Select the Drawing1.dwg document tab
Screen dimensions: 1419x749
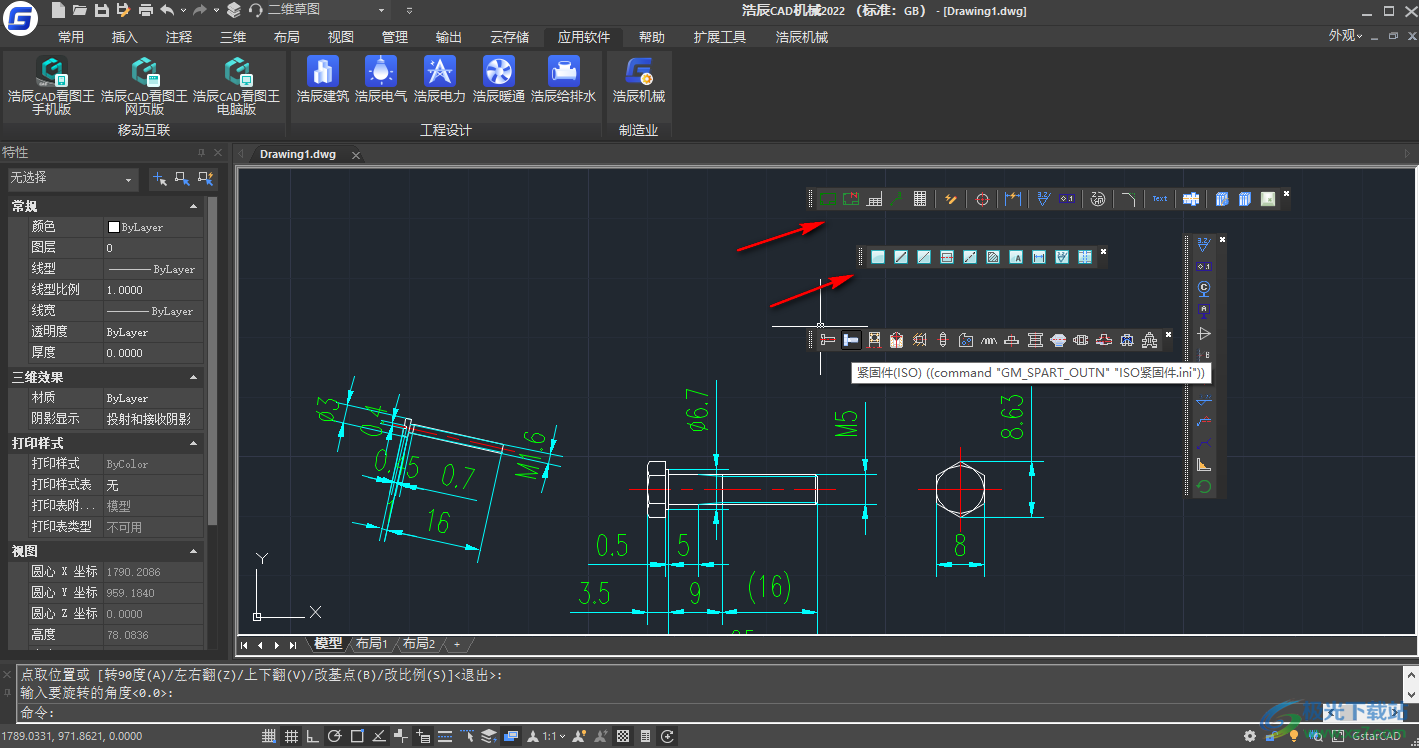tap(298, 155)
